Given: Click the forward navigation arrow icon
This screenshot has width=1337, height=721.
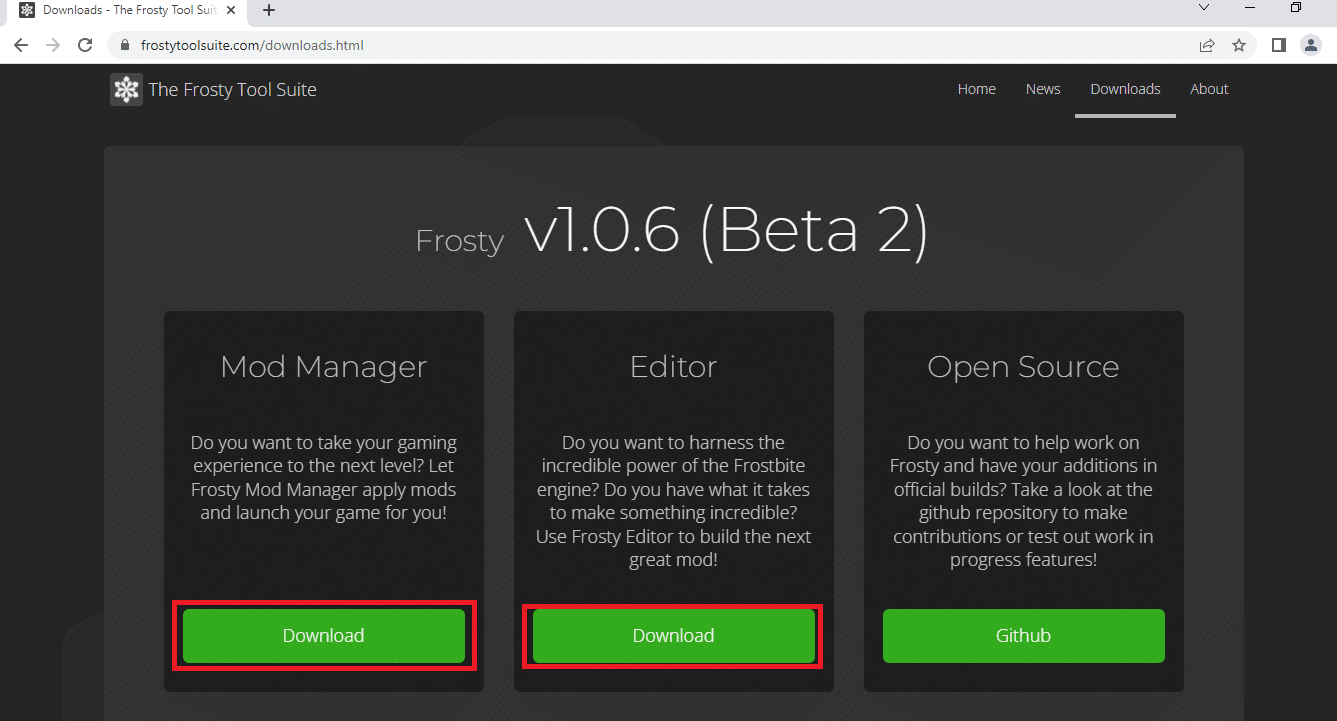Looking at the screenshot, I should 52,45.
